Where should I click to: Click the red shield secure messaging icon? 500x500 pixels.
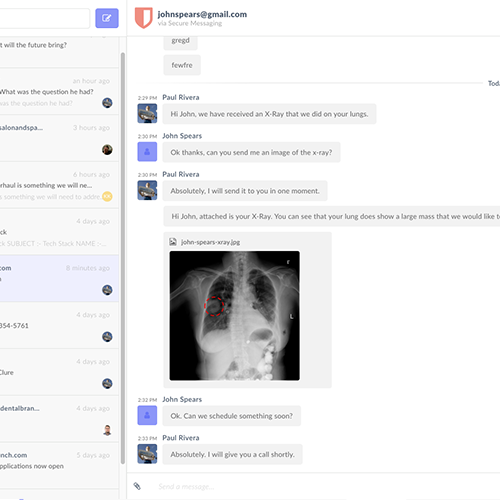(x=144, y=18)
